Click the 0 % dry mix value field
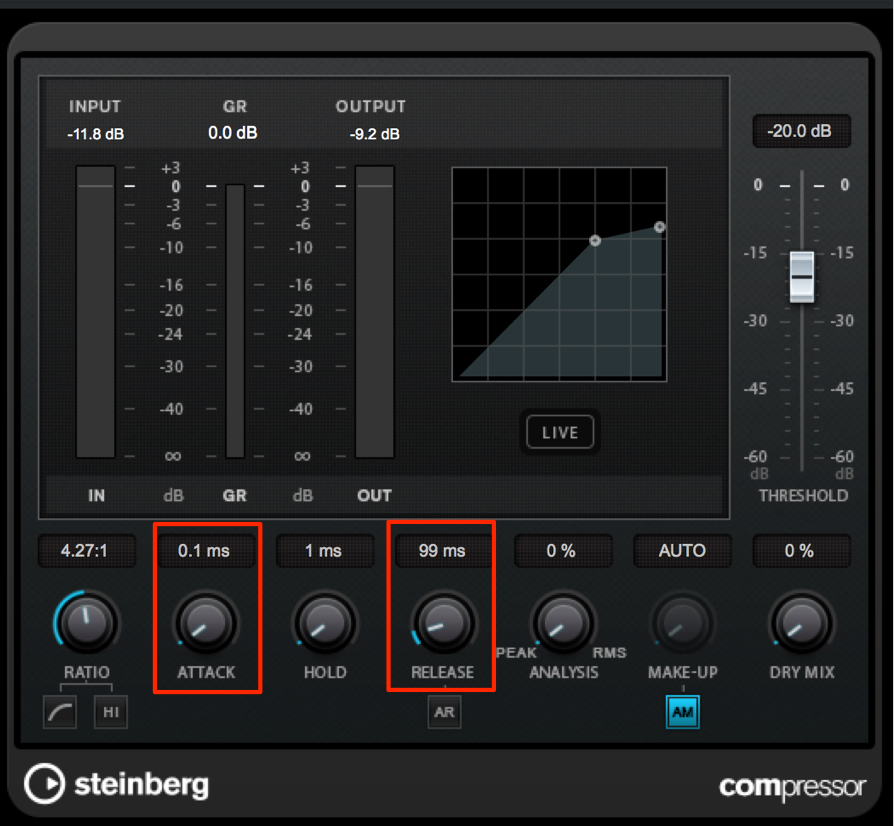The height and width of the screenshot is (826, 894). pos(802,551)
